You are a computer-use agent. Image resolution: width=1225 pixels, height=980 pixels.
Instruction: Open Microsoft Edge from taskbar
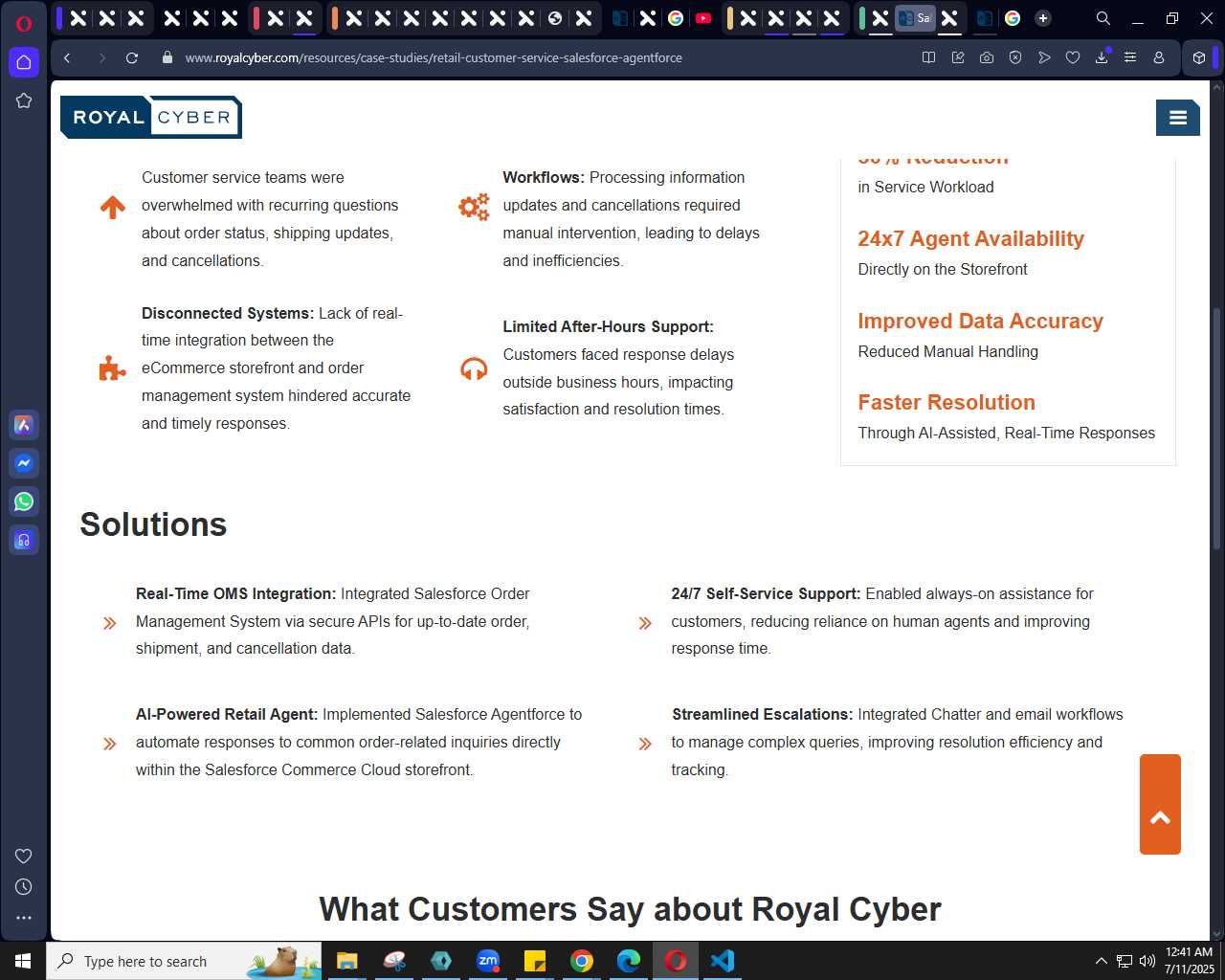[629, 961]
